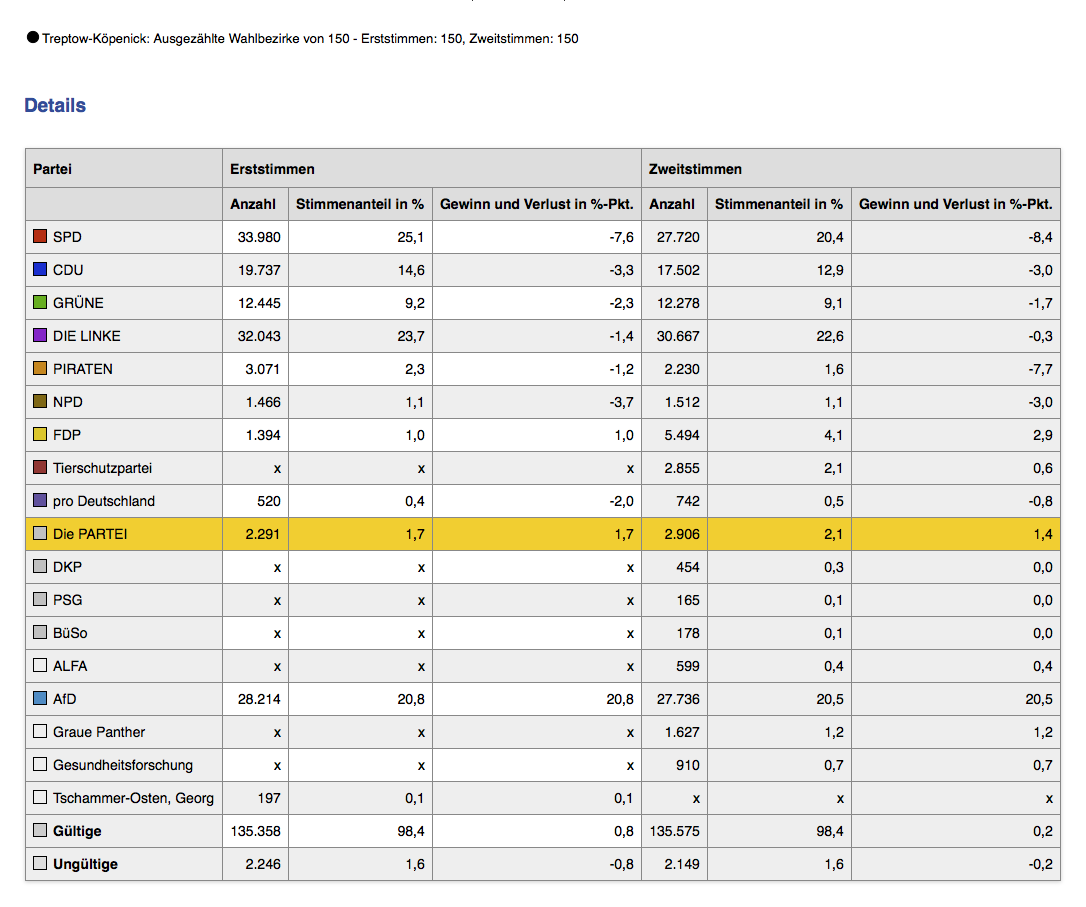Click the Ungültige row label
Image resolution: width=1086 pixels, height=907 pixels.
[85, 864]
